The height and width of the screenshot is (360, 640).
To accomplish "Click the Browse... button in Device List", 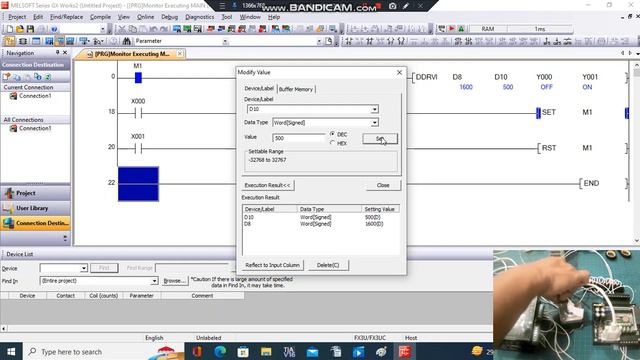I will coord(174,281).
